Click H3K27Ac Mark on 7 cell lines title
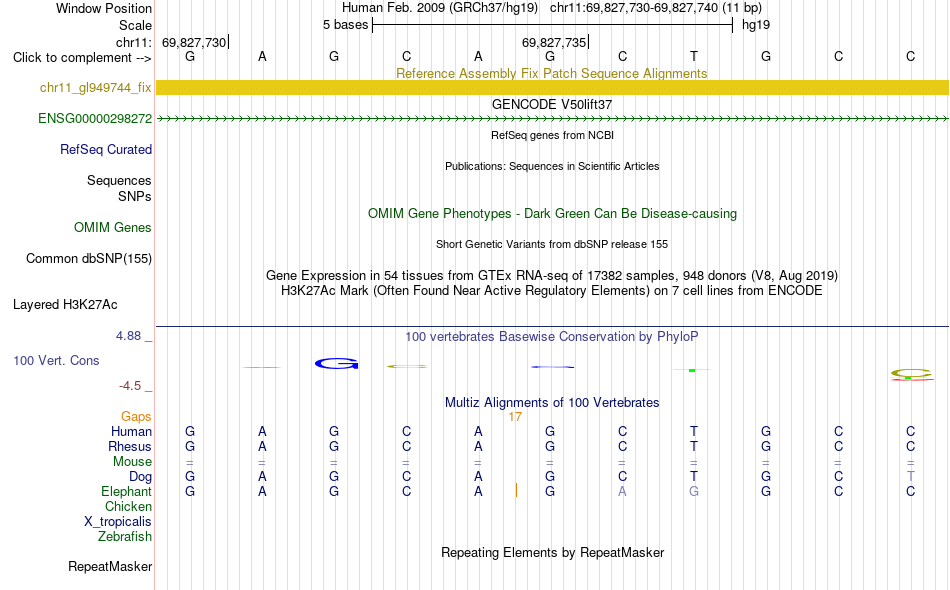Viewport: 950px width, 590px height. click(x=552, y=291)
